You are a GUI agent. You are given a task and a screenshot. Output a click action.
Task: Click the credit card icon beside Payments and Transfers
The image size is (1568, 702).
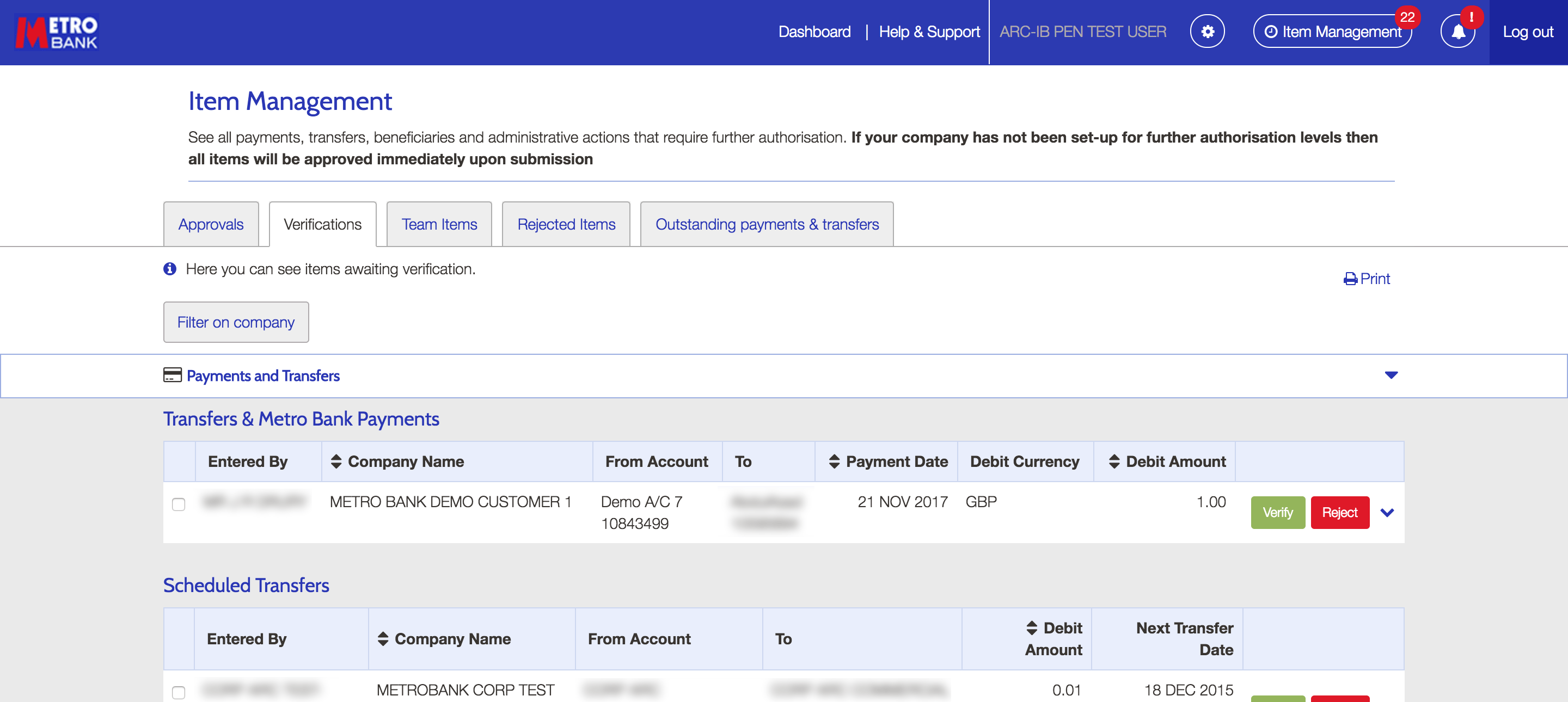click(172, 375)
